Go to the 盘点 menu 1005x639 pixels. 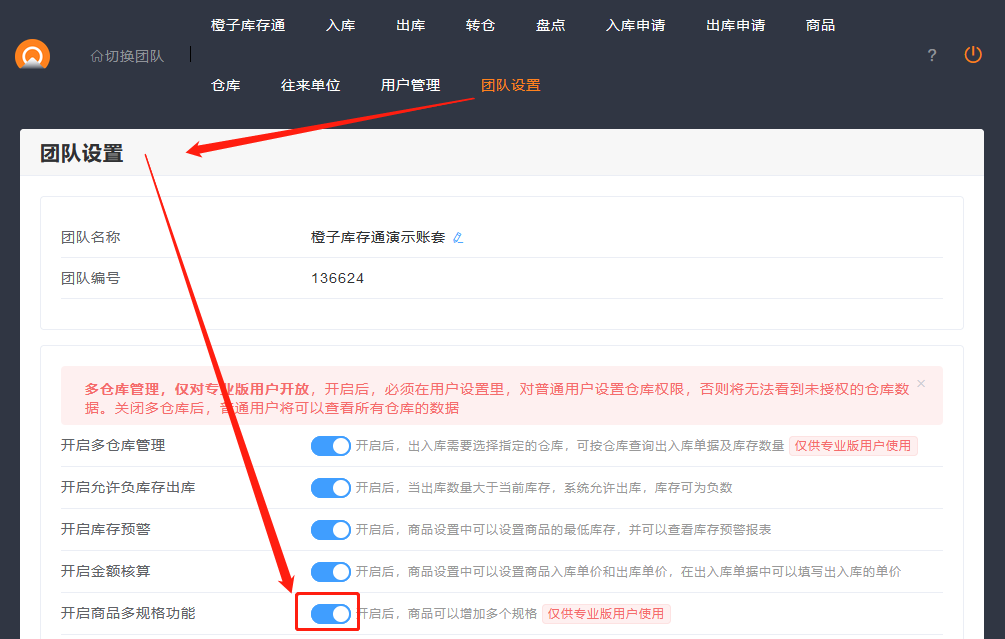tap(550, 25)
